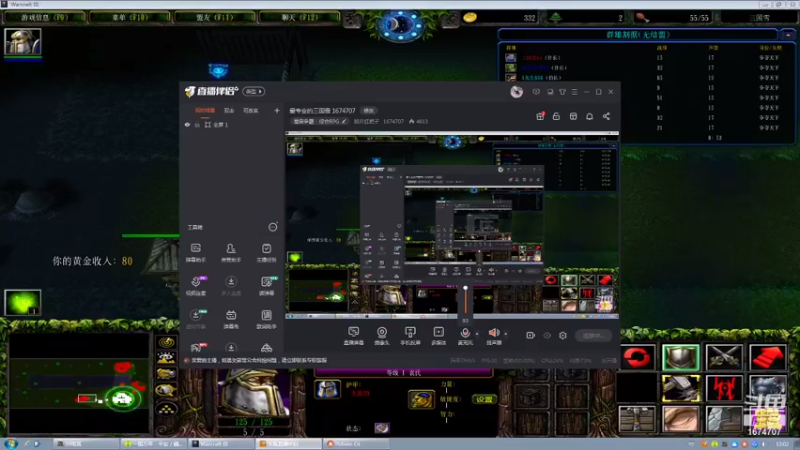The image size is (800, 450).
Task: Expand the microphone device dropdown arrow
Action: [x=477, y=334]
